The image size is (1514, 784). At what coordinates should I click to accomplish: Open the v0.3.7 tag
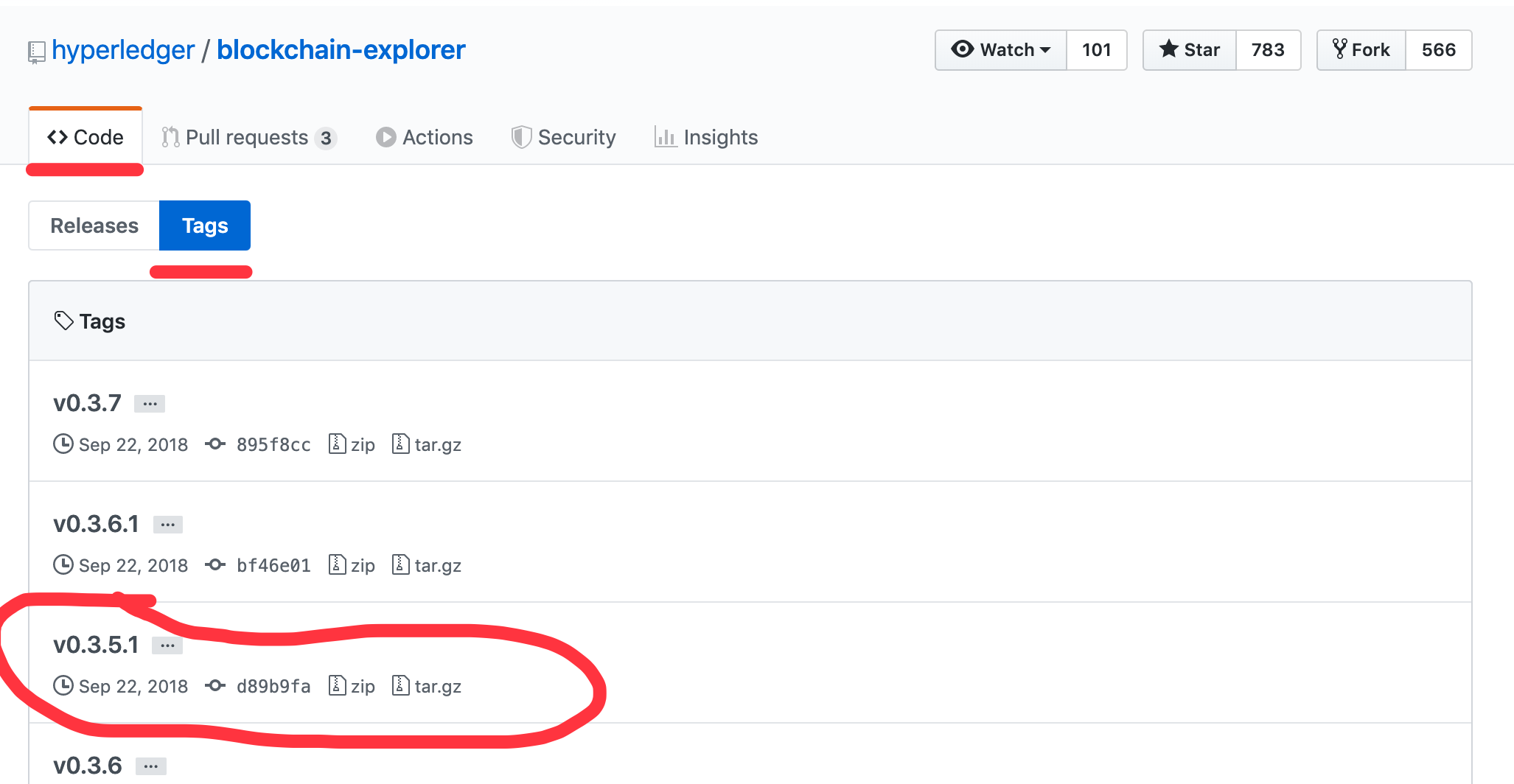pos(87,403)
